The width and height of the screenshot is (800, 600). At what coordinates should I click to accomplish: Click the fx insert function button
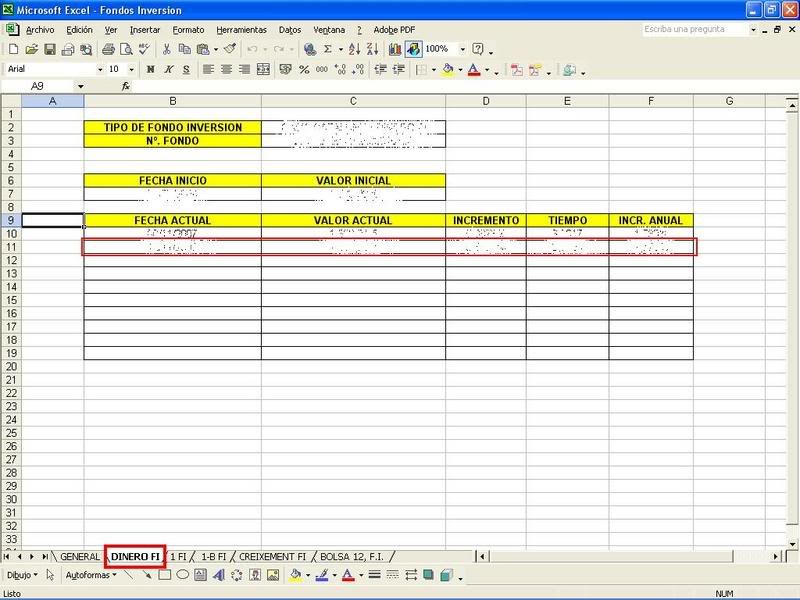pos(126,86)
